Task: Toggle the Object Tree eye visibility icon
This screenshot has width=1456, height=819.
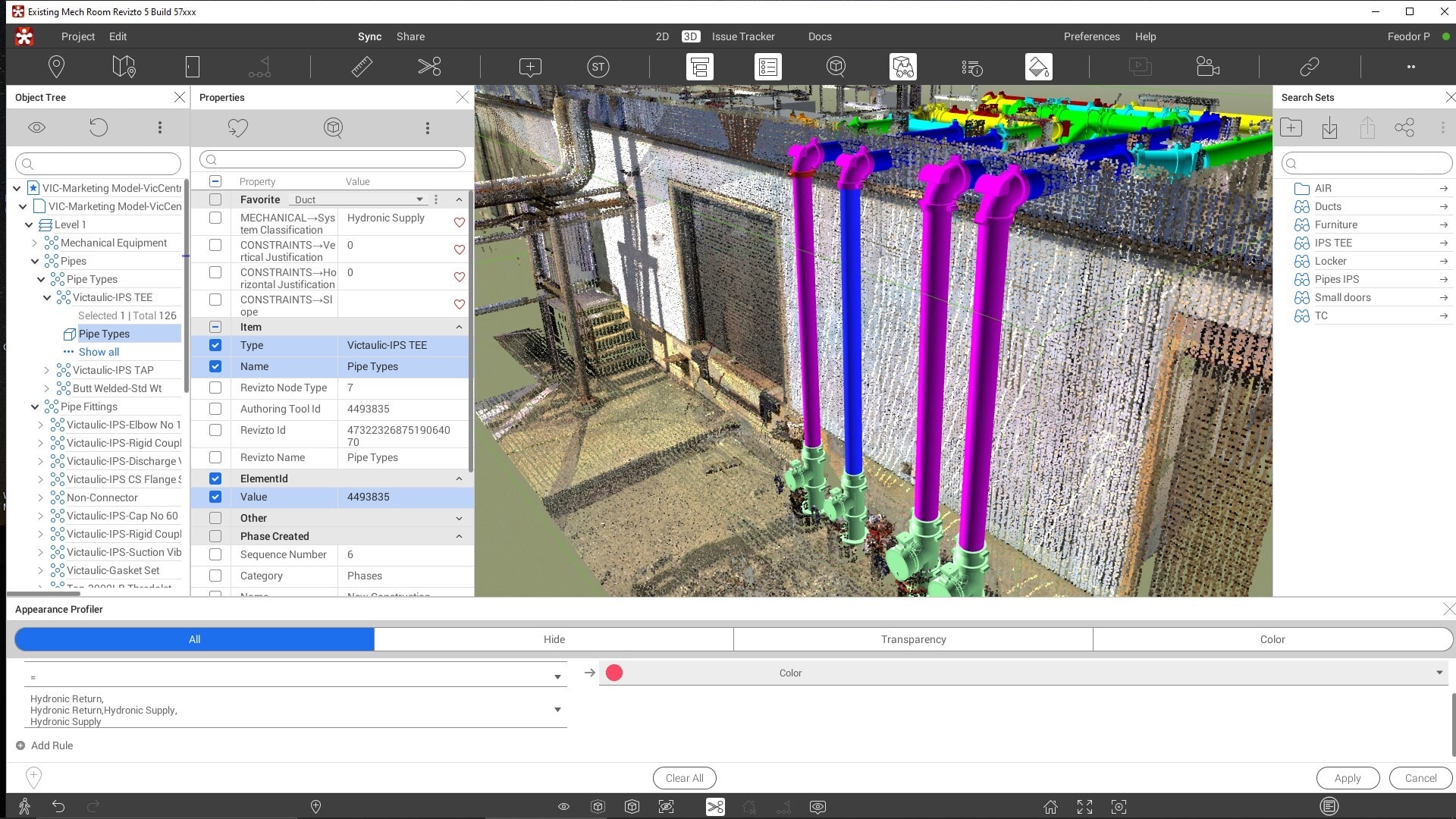Action: click(36, 127)
